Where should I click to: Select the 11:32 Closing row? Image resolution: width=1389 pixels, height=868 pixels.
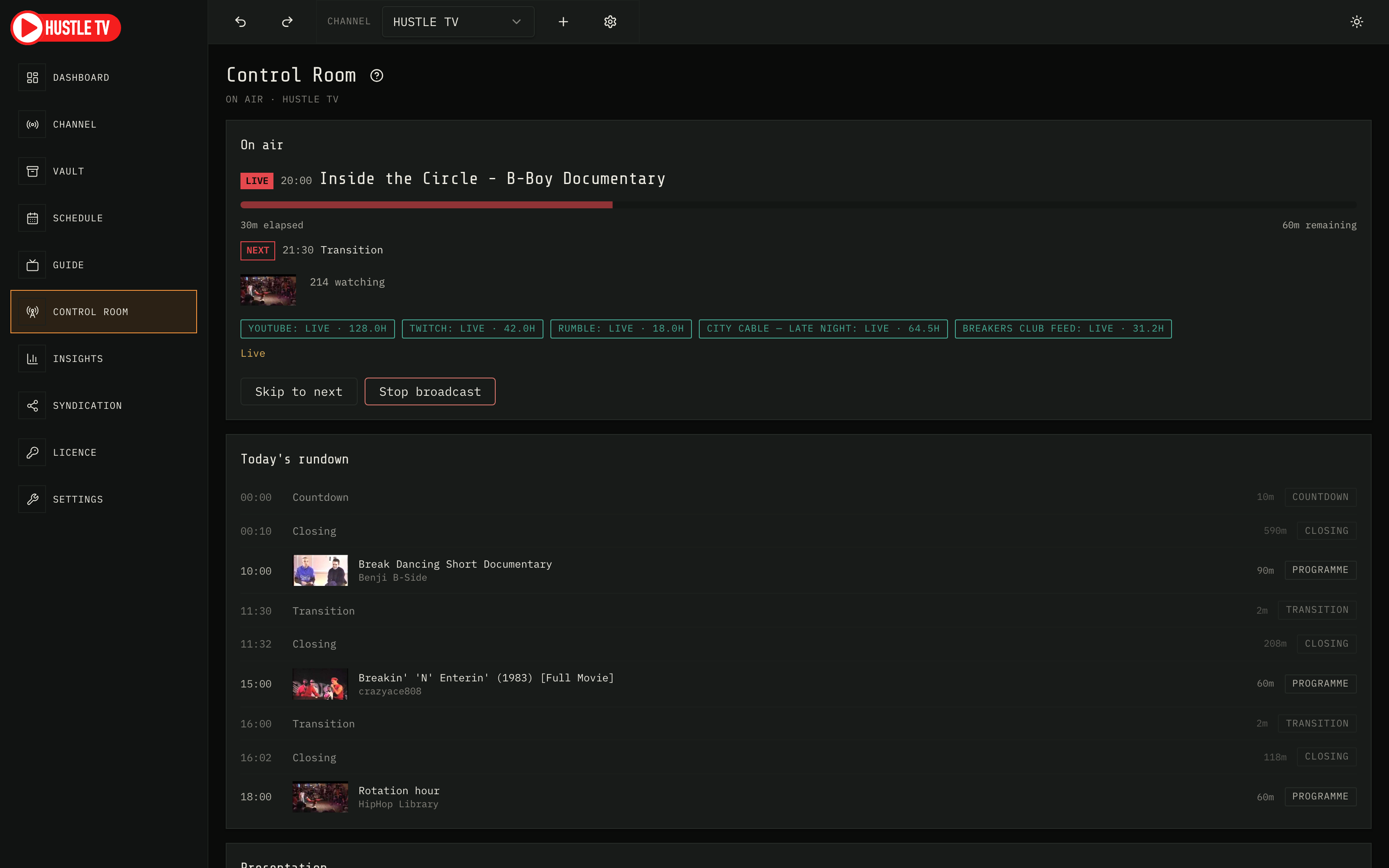coord(798,644)
